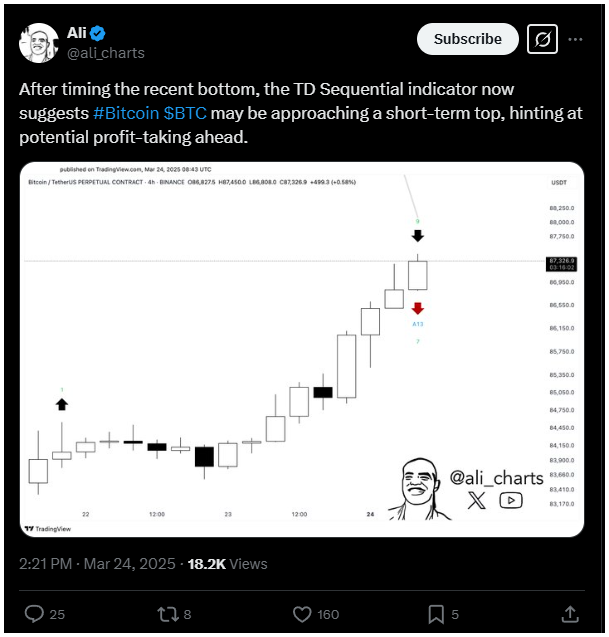Viewport: 609px width, 637px height.
Task: Open the Bitcoin chart image
Action: 302,349
